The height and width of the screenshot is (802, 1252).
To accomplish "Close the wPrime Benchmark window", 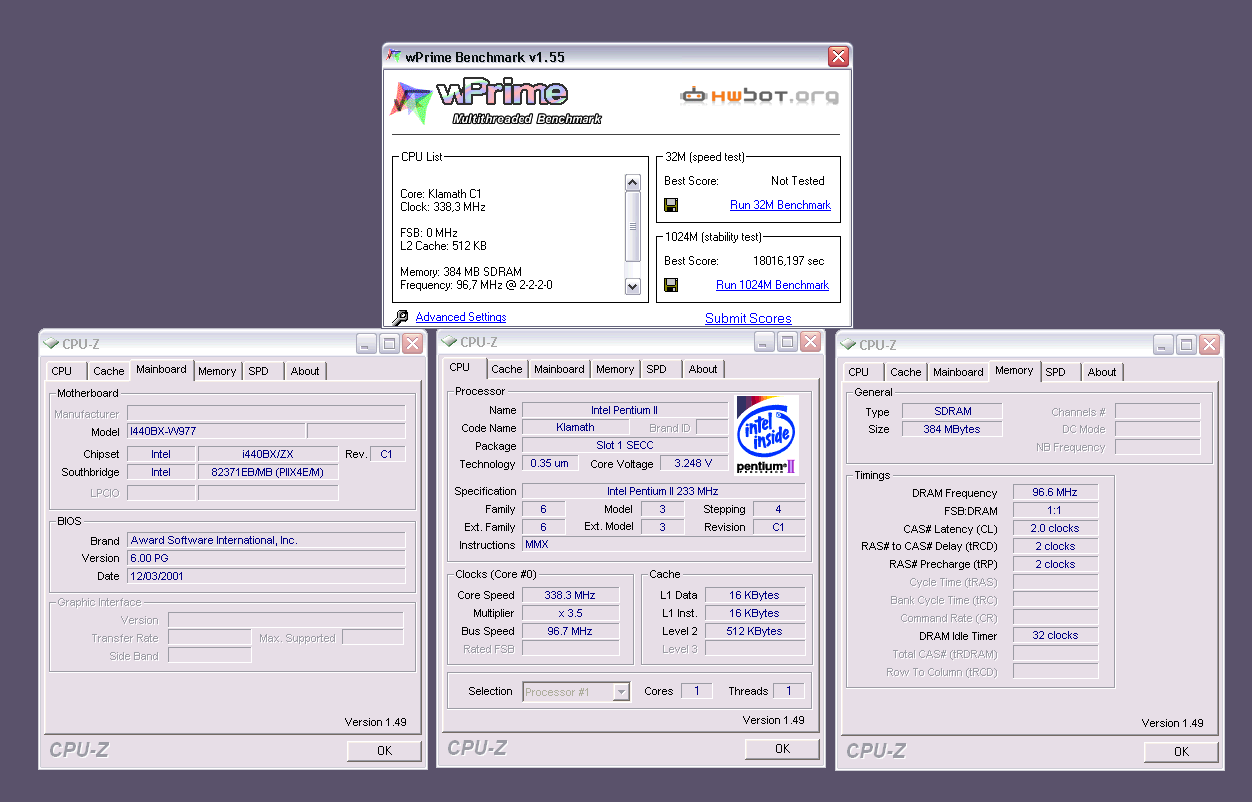I will pos(838,57).
